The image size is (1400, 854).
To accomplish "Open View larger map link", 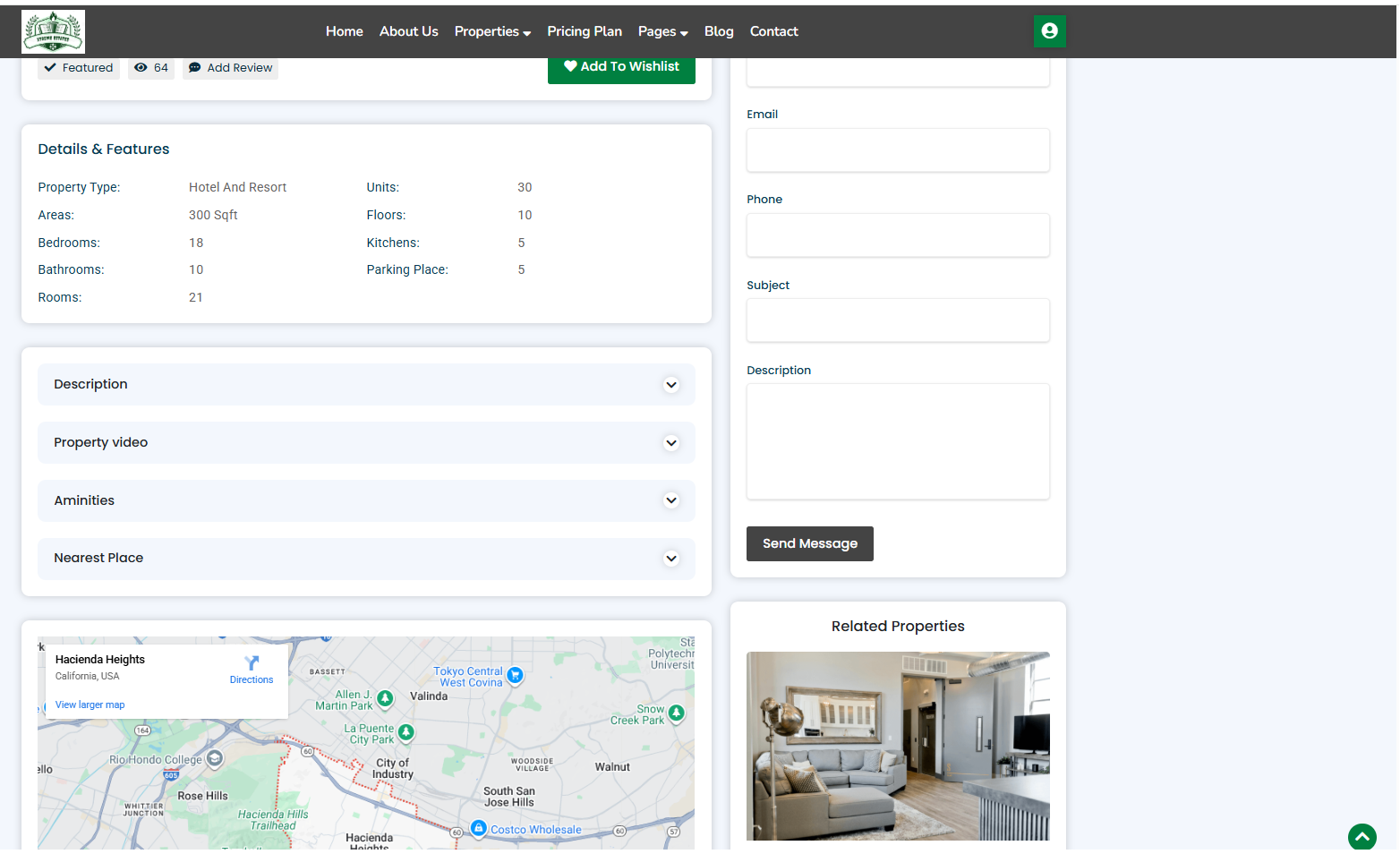I will 90,705.
